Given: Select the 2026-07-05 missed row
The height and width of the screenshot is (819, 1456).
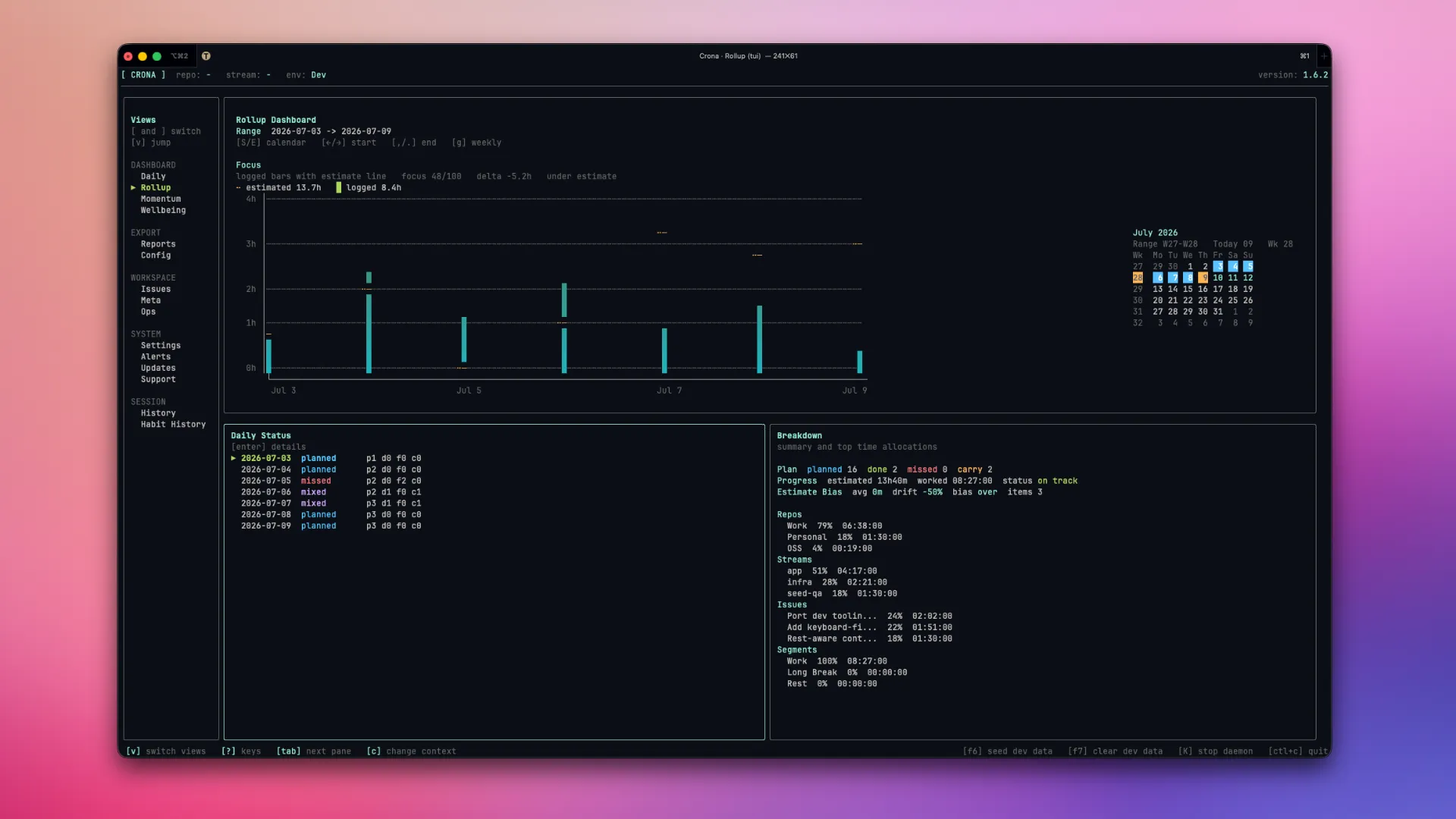Looking at the screenshot, I should 331,481.
